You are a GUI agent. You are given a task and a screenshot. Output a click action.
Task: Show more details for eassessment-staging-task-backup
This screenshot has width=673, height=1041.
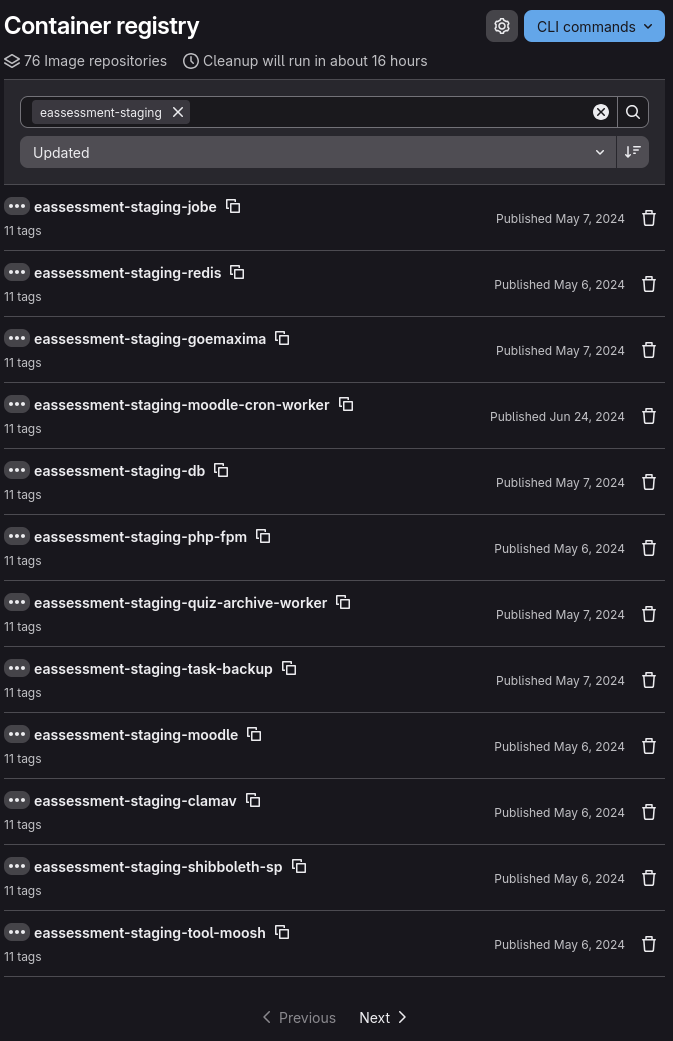tap(17, 668)
